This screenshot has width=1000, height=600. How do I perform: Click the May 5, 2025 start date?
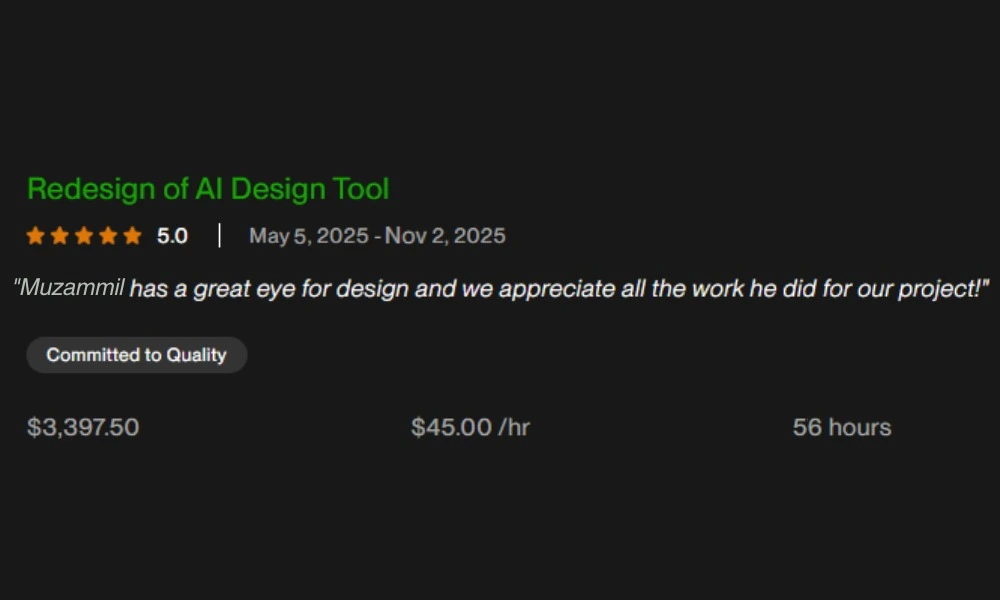pyautogui.click(x=309, y=236)
